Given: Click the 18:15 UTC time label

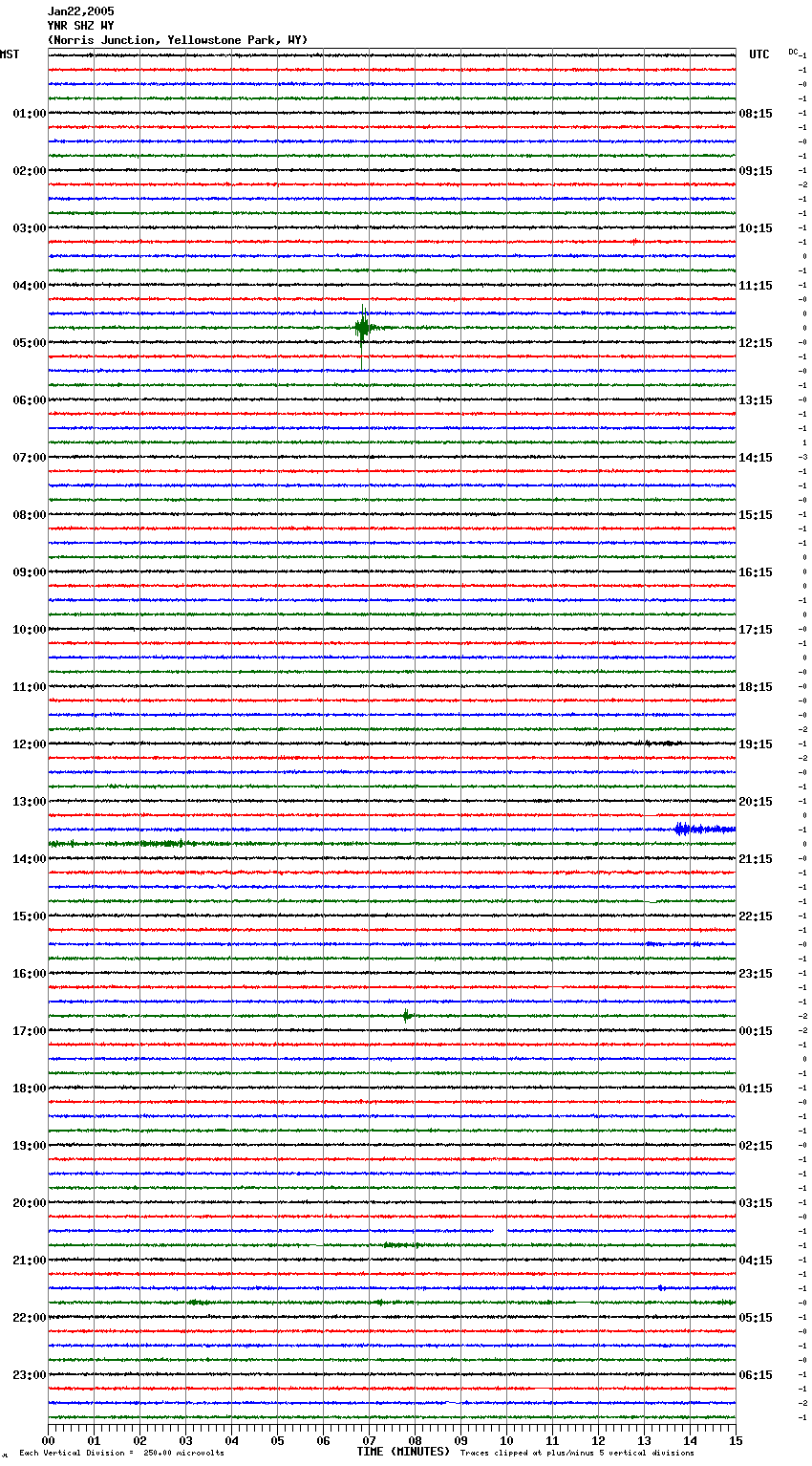Looking at the screenshot, I should pyautogui.click(x=756, y=687).
